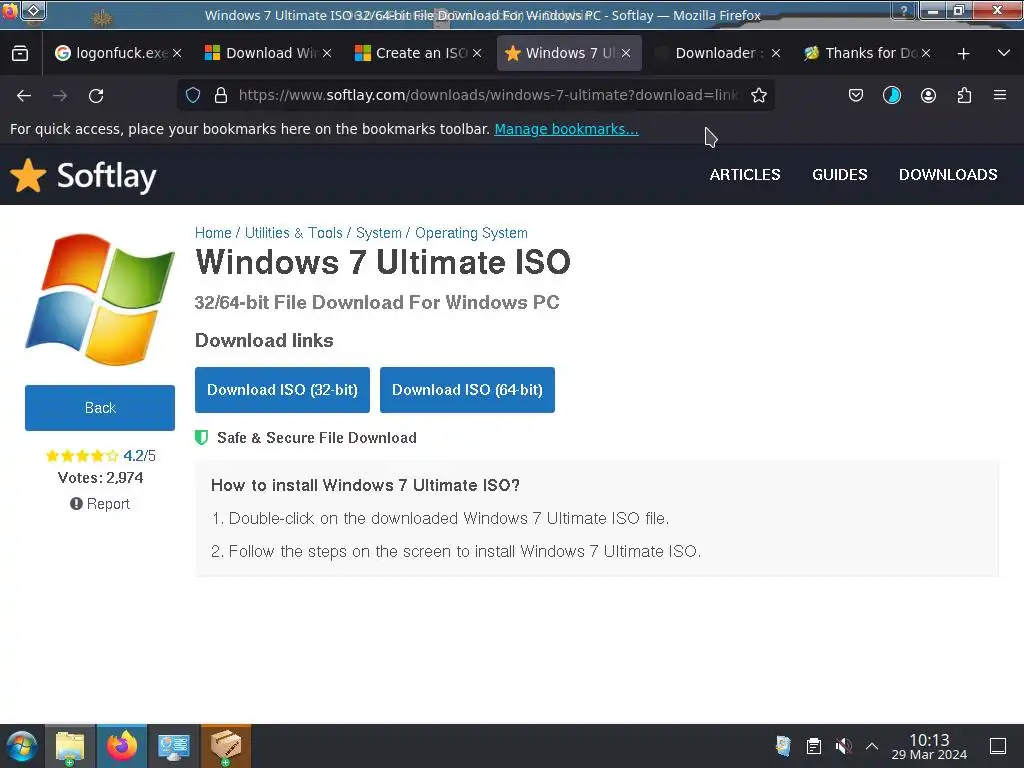Open the system settings monitor taskbar icon
The height and width of the screenshot is (768, 1024).
[x=174, y=746]
